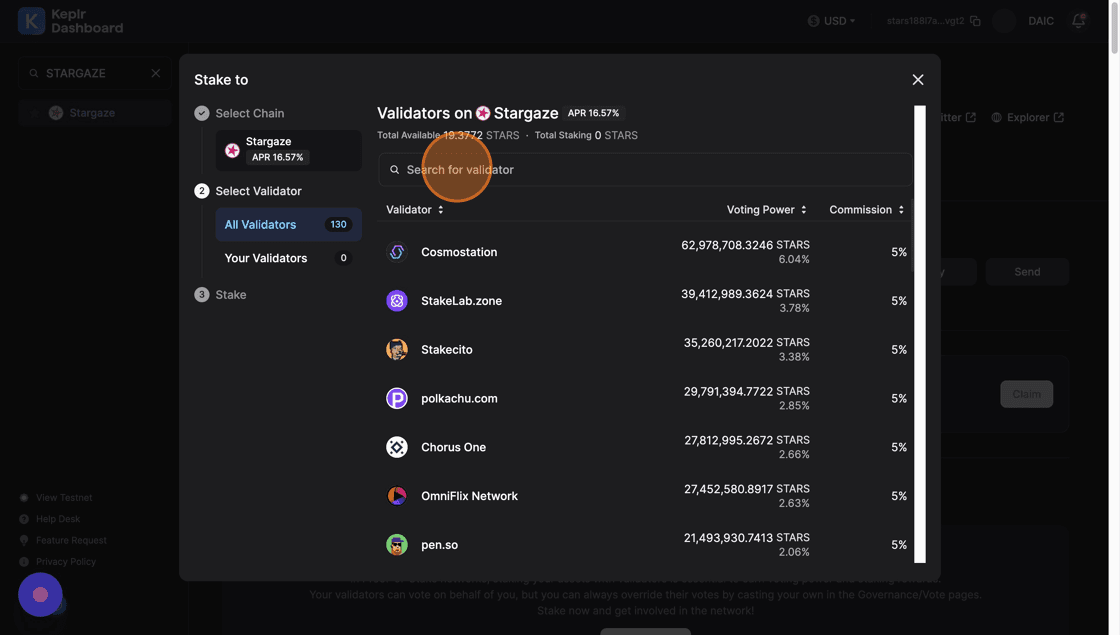Click the Chorus One validator logo
1120x635 pixels.
397,447
